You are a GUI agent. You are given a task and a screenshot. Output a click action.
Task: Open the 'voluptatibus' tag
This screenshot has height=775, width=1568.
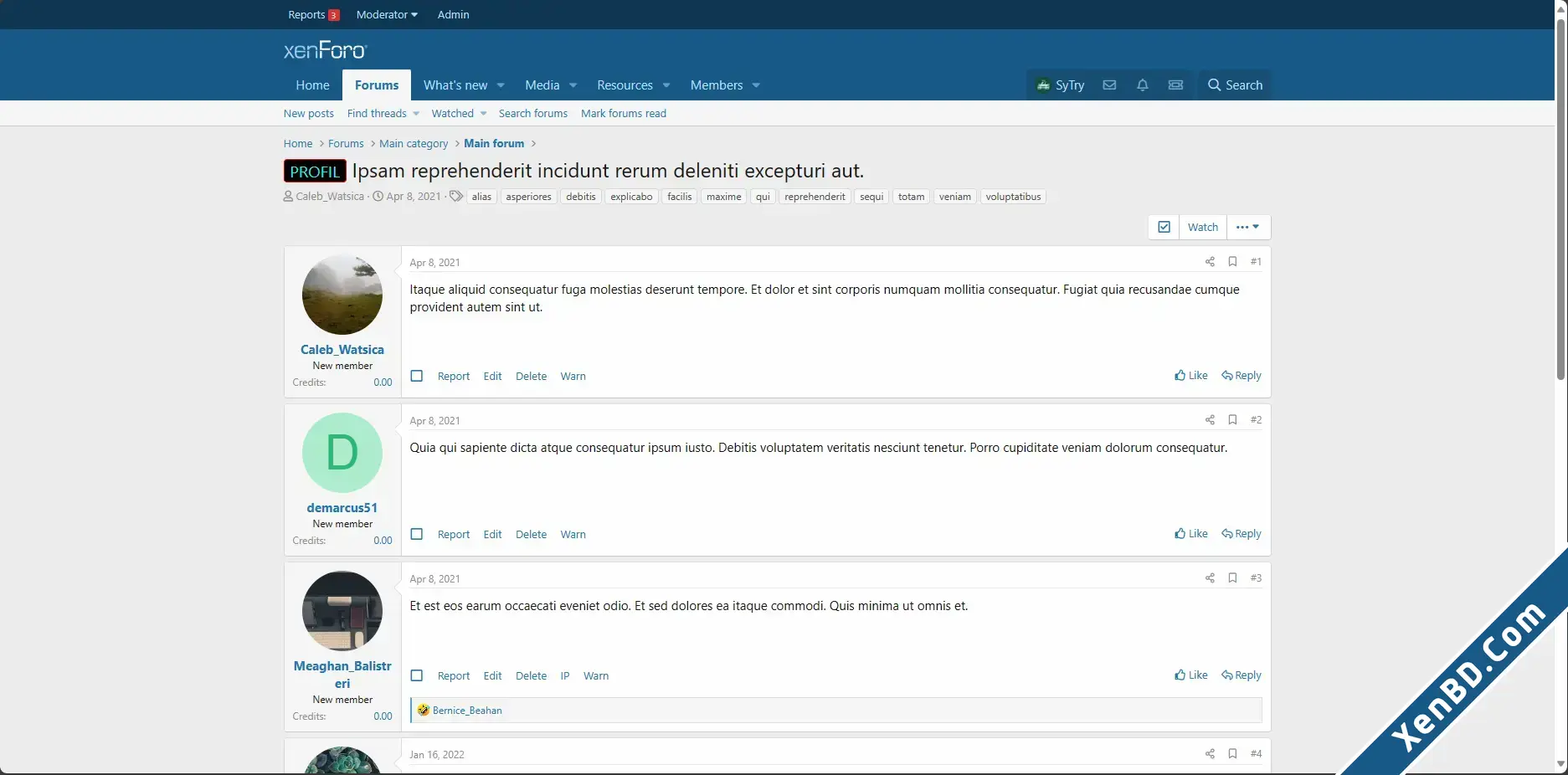1013,197
